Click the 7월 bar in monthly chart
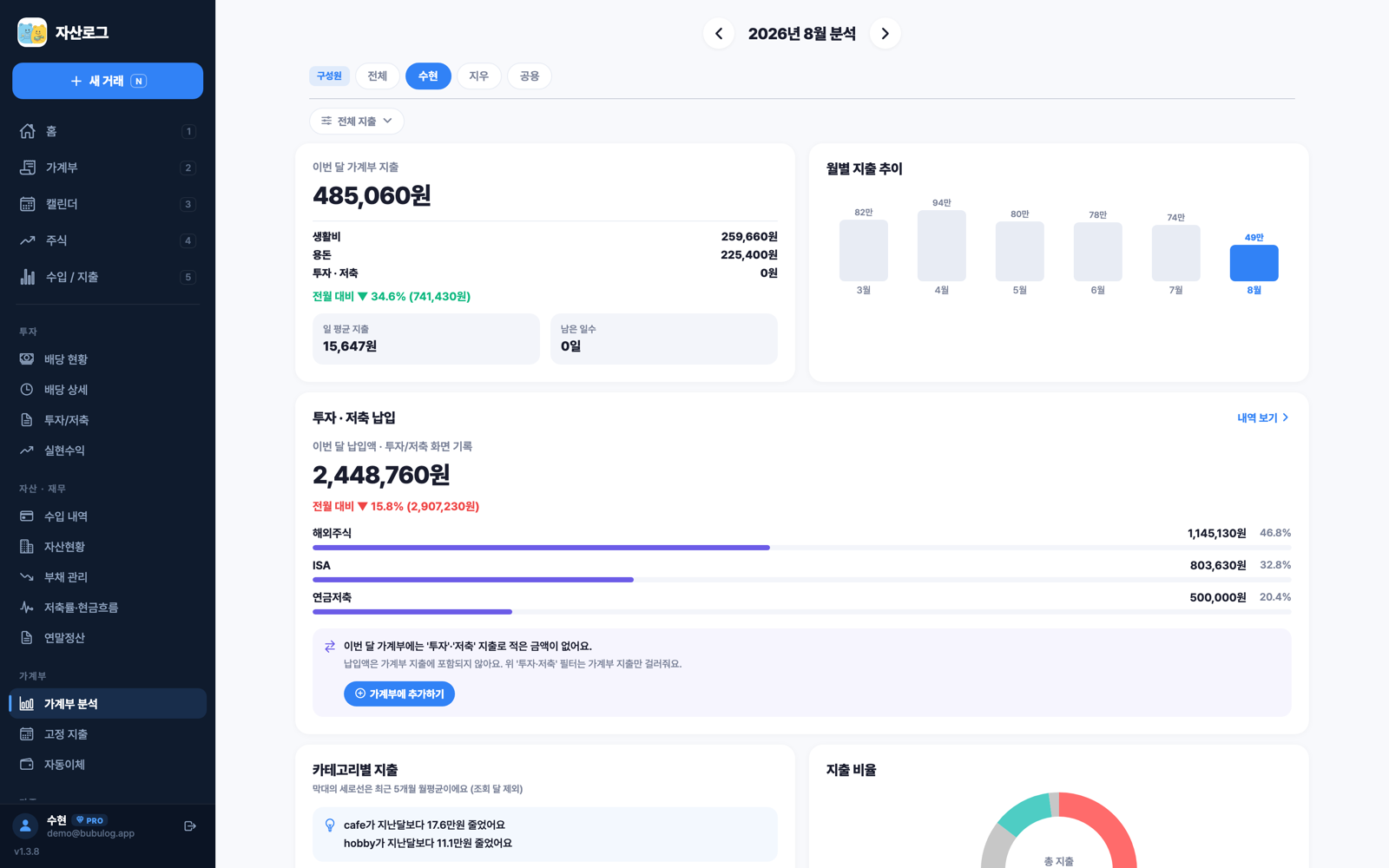Screen dimensions: 1389x868 click(1176, 253)
